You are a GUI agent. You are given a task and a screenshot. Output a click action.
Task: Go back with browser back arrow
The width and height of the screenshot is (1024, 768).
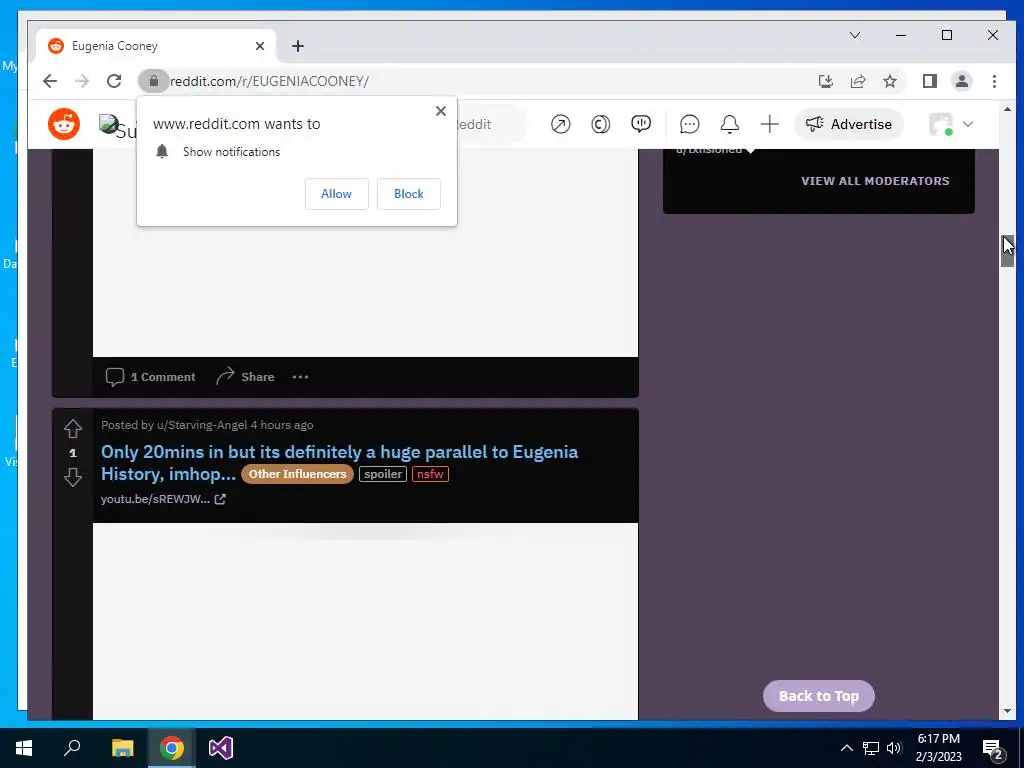[50, 81]
